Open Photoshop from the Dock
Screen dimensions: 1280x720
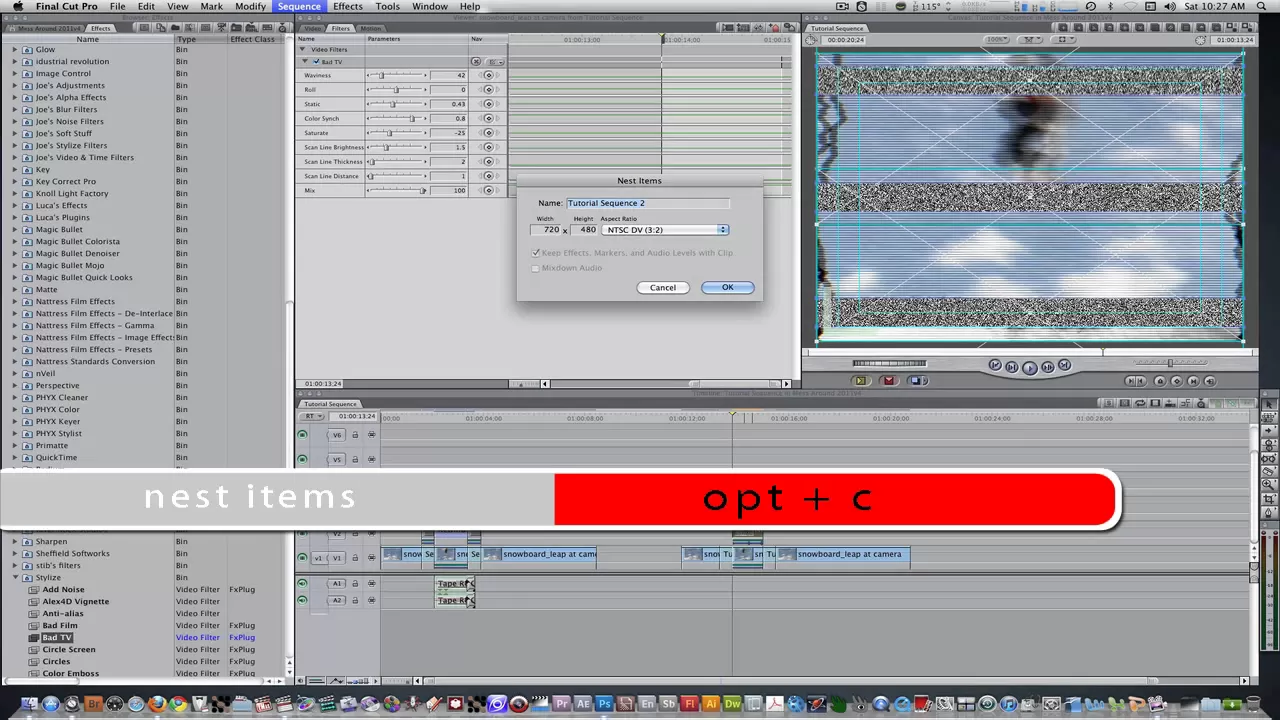pyautogui.click(x=606, y=705)
